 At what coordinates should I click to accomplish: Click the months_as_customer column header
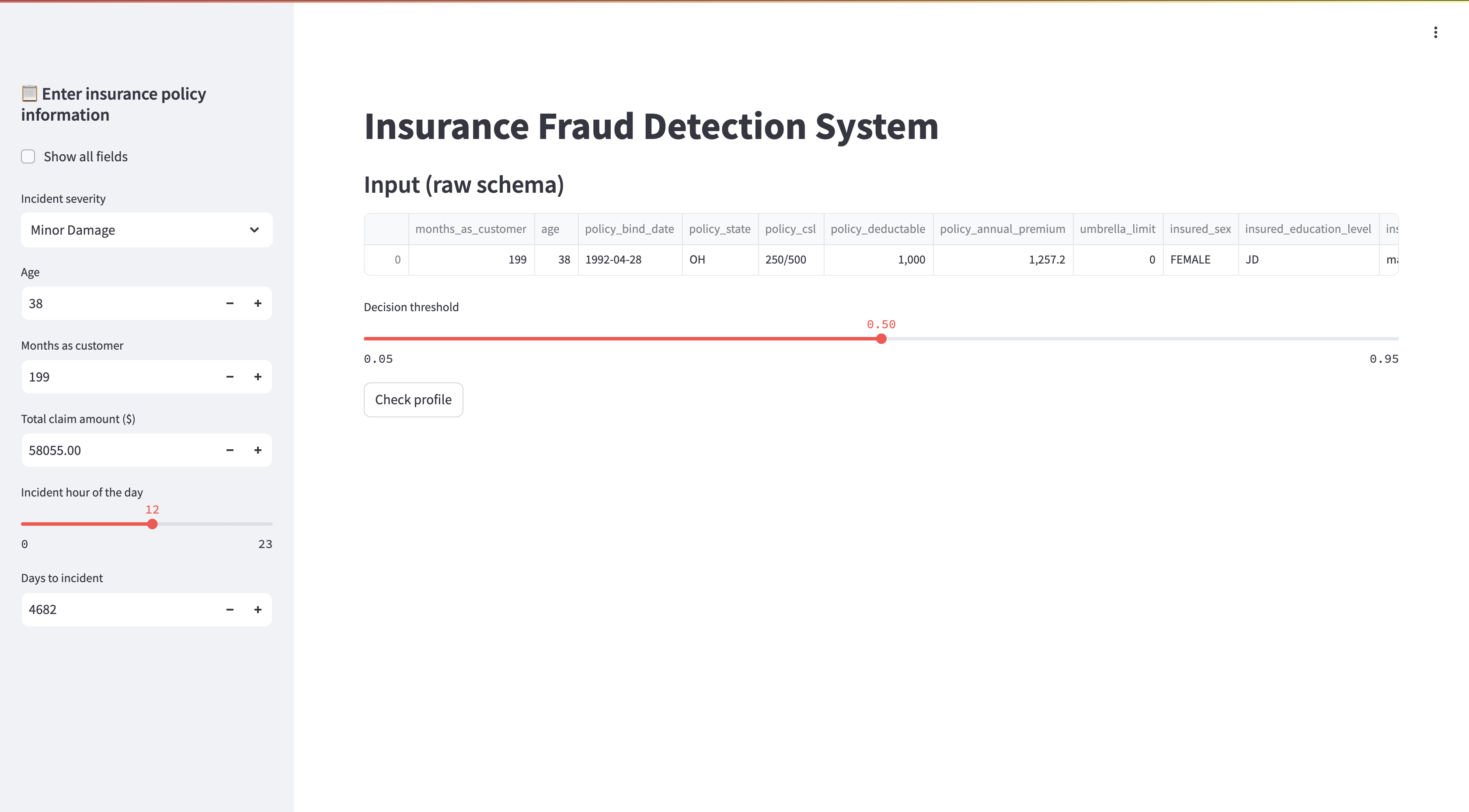point(471,229)
